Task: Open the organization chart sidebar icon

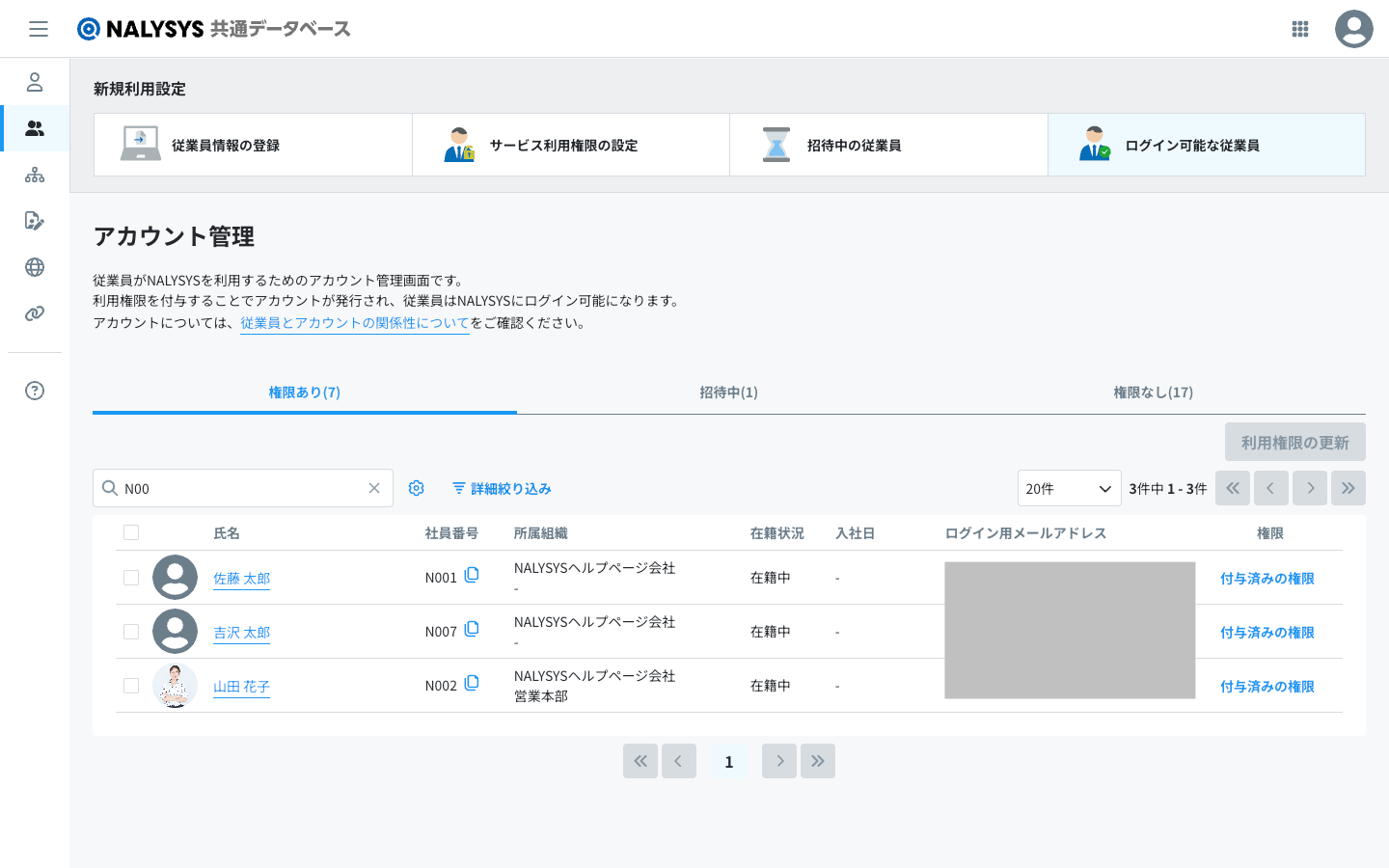Action: pyautogui.click(x=35, y=175)
